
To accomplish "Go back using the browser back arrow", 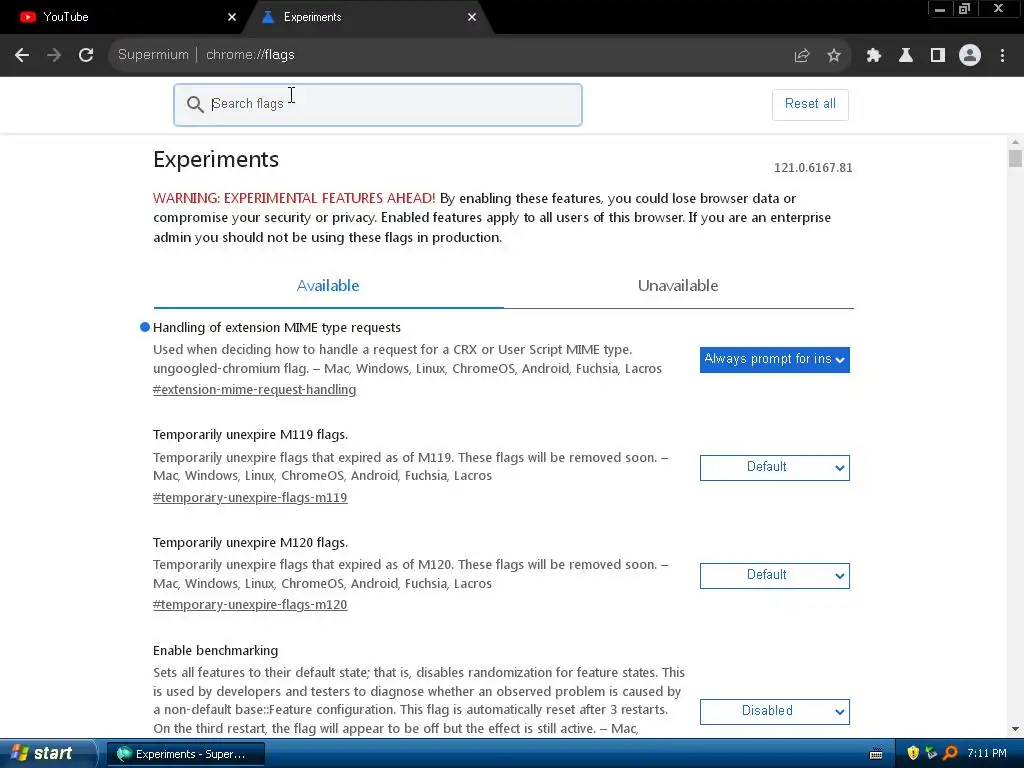I will click(22, 55).
